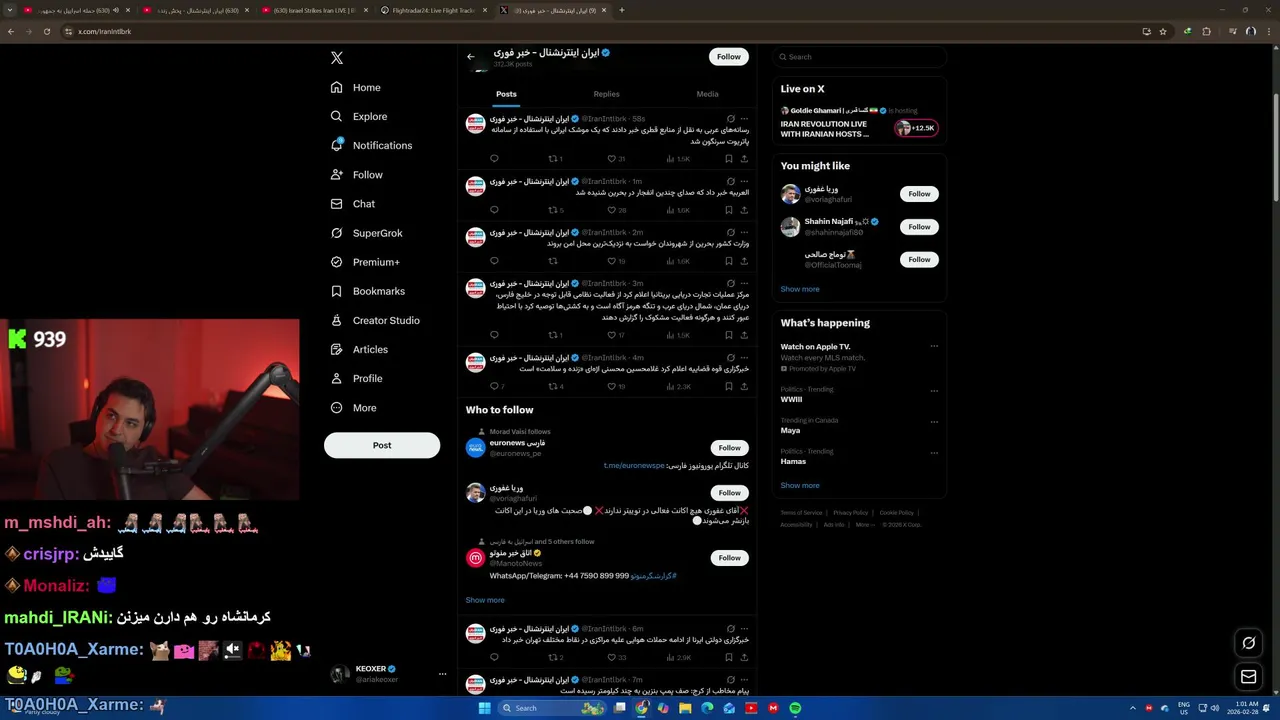
Task: Click Show more under Who to follow
Action: (x=485, y=600)
